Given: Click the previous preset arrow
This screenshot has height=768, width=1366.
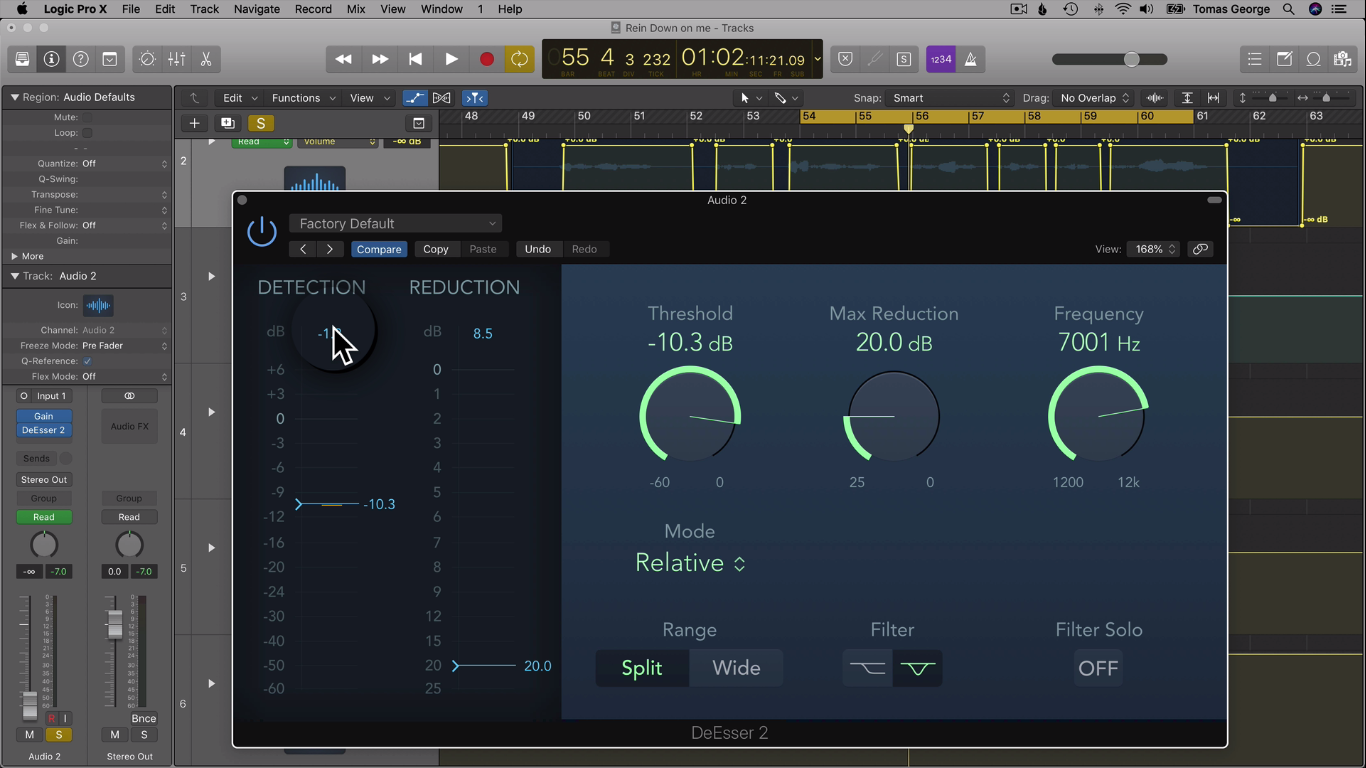Looking at the screenshot, I should click(x=303, y=249).
